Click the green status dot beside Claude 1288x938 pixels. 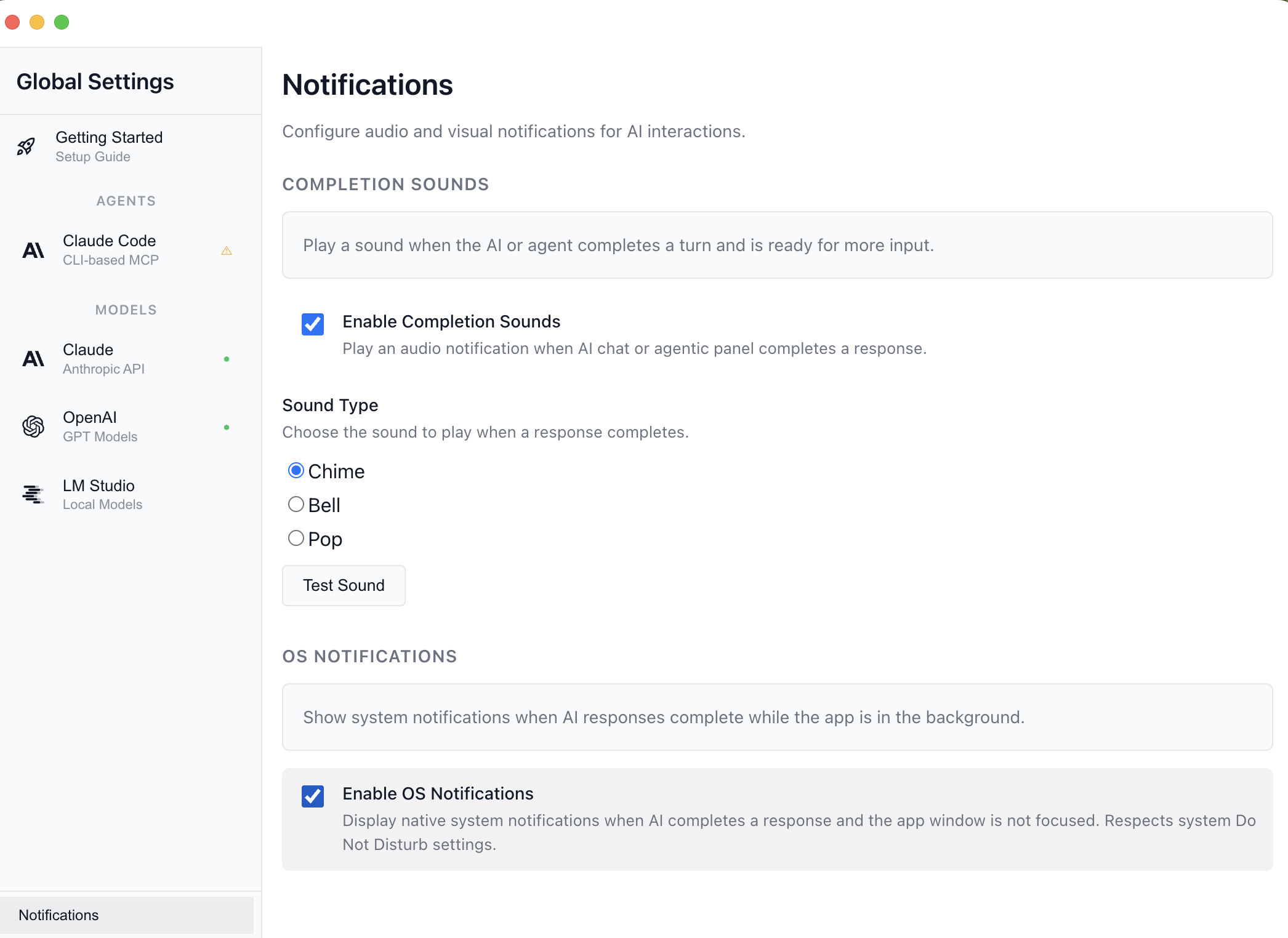pyautogui.click(x=227, y=359)
